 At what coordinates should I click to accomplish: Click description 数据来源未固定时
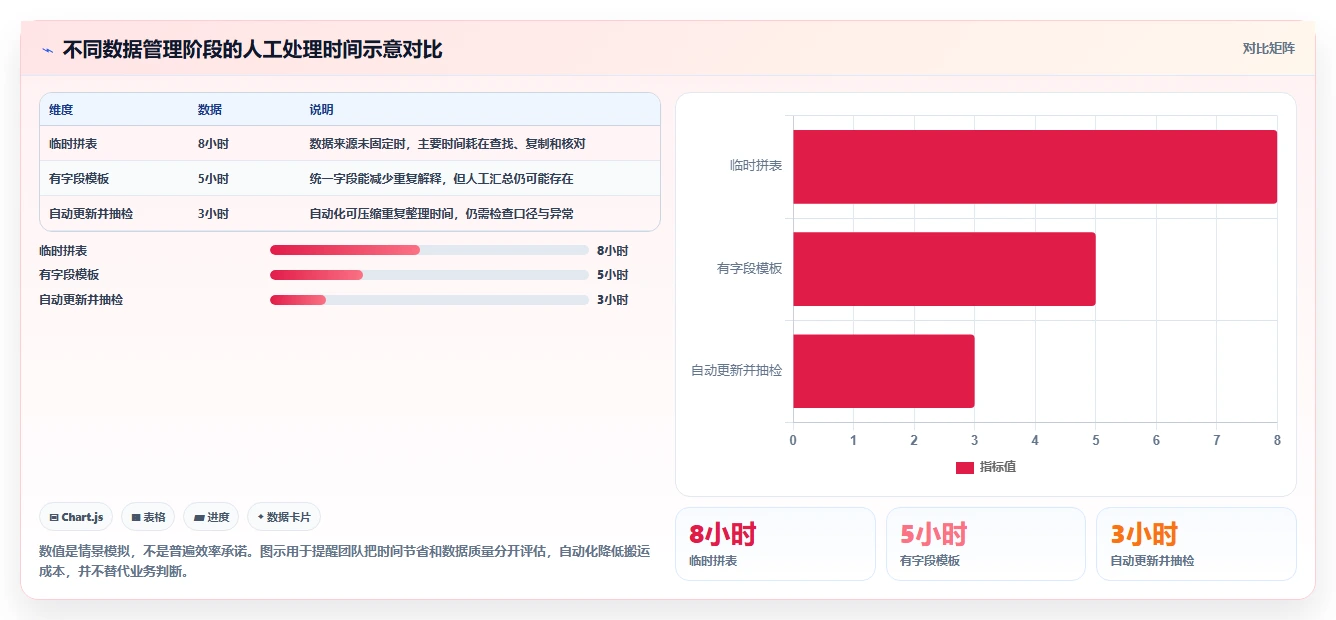[x=447, y=144]
